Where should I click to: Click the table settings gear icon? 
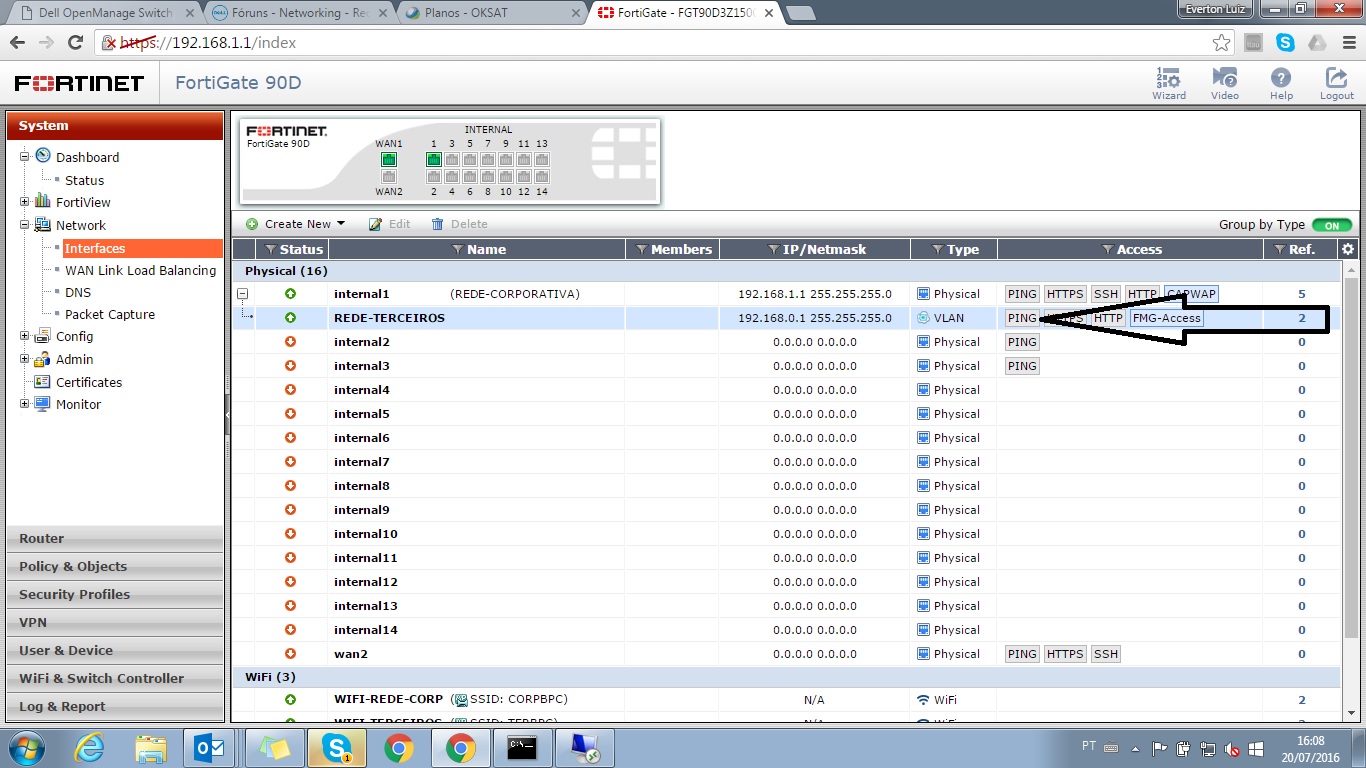(x=1348, y=250)
